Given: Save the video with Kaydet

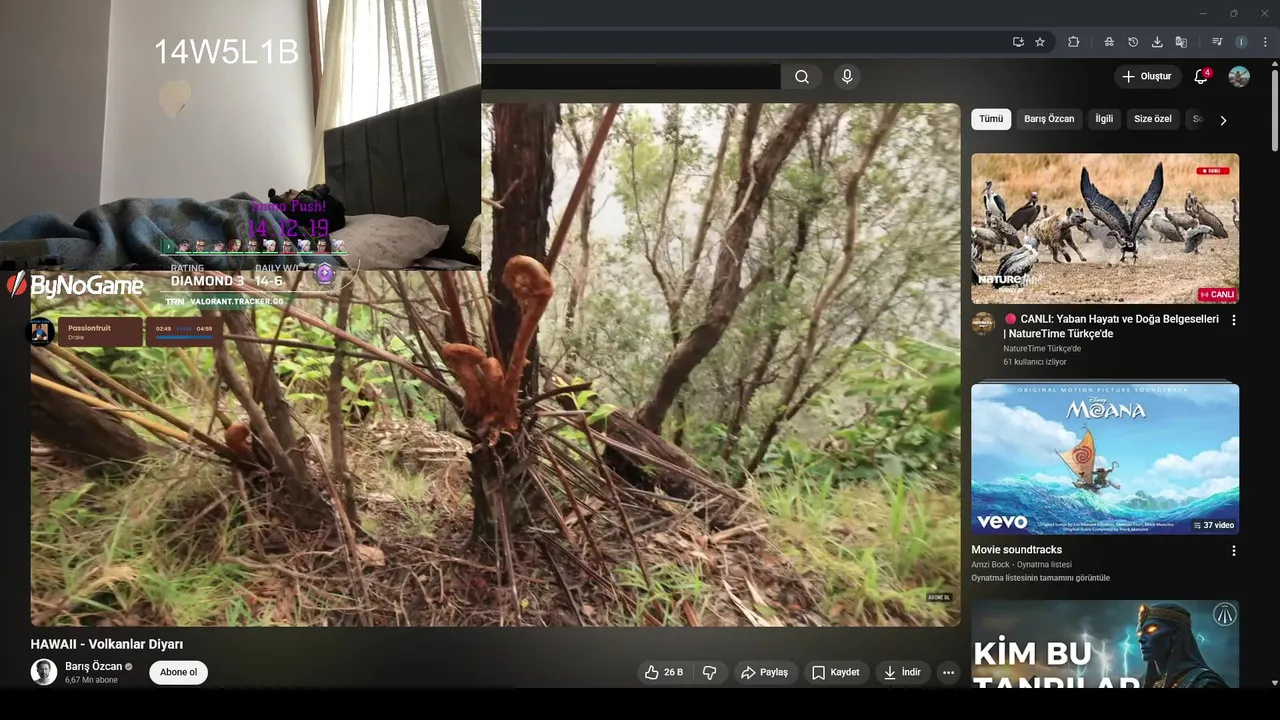Looking at the screenshot, I should click(835, 672).
